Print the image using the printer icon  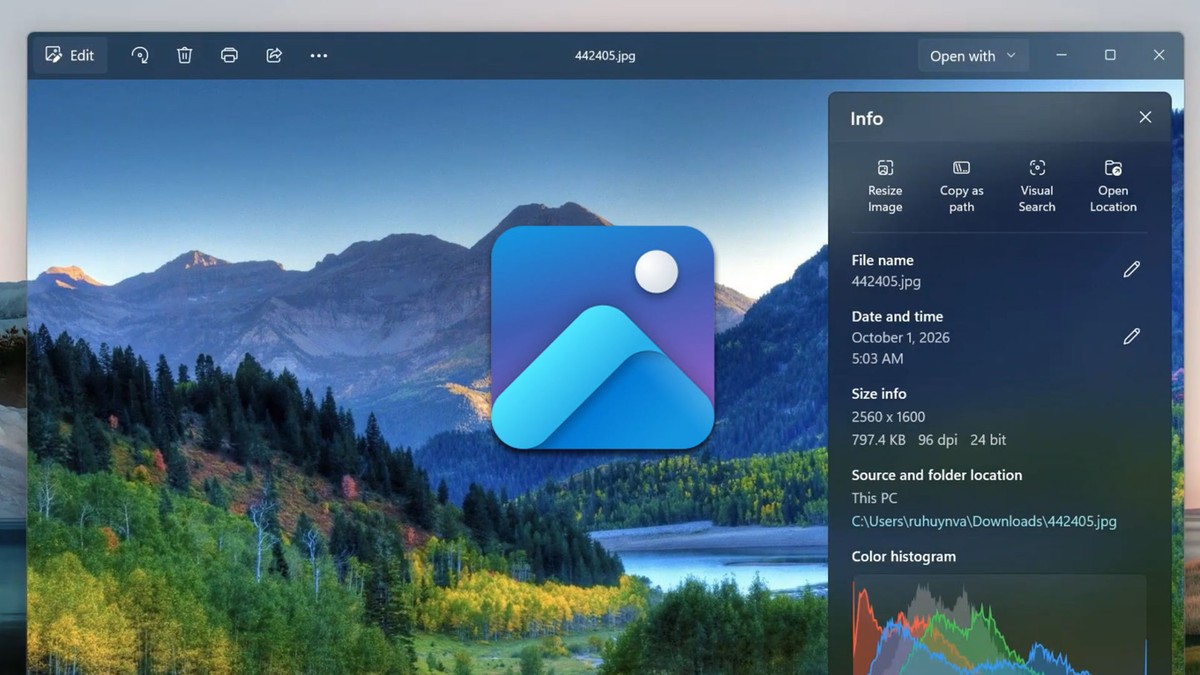[229, 56]
